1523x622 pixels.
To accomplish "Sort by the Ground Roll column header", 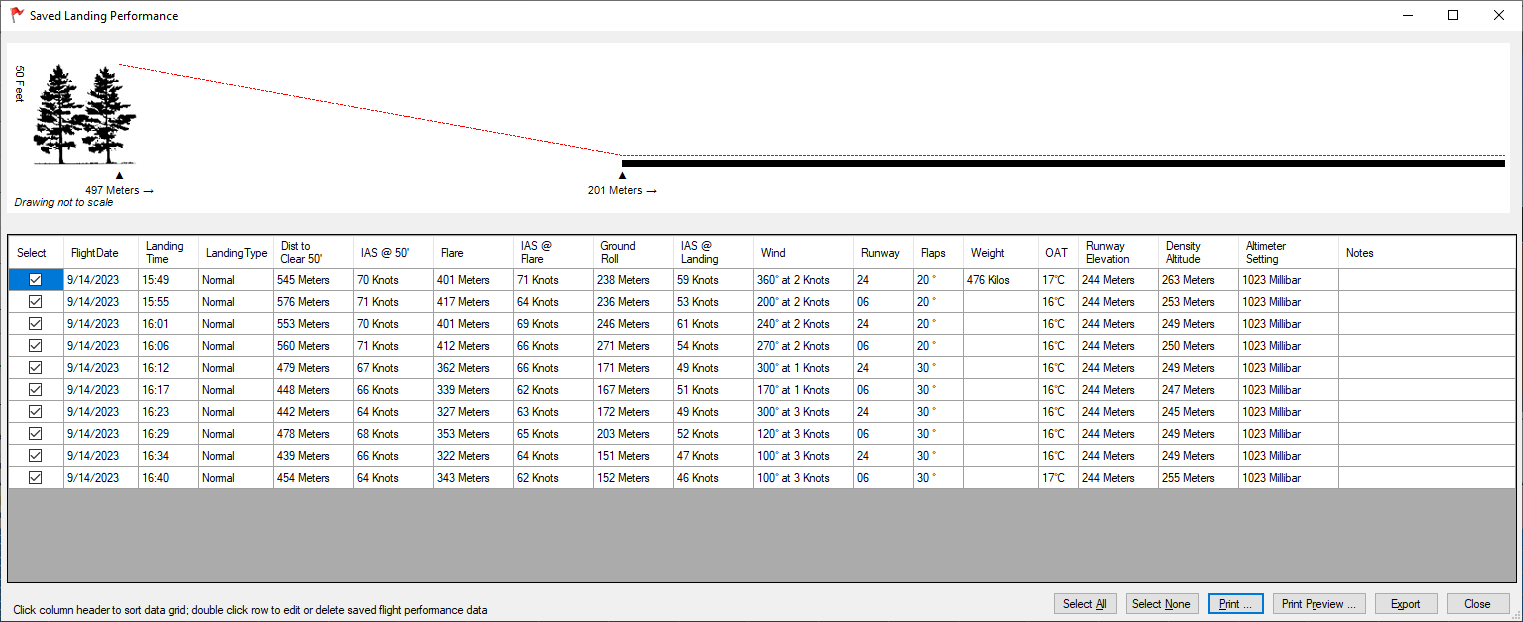I will 633,253.
